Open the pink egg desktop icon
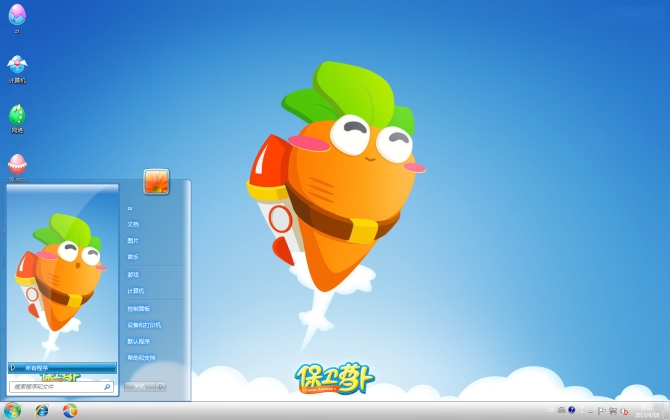The width and height of the screenshot is (670, 420). click(17, 166)
